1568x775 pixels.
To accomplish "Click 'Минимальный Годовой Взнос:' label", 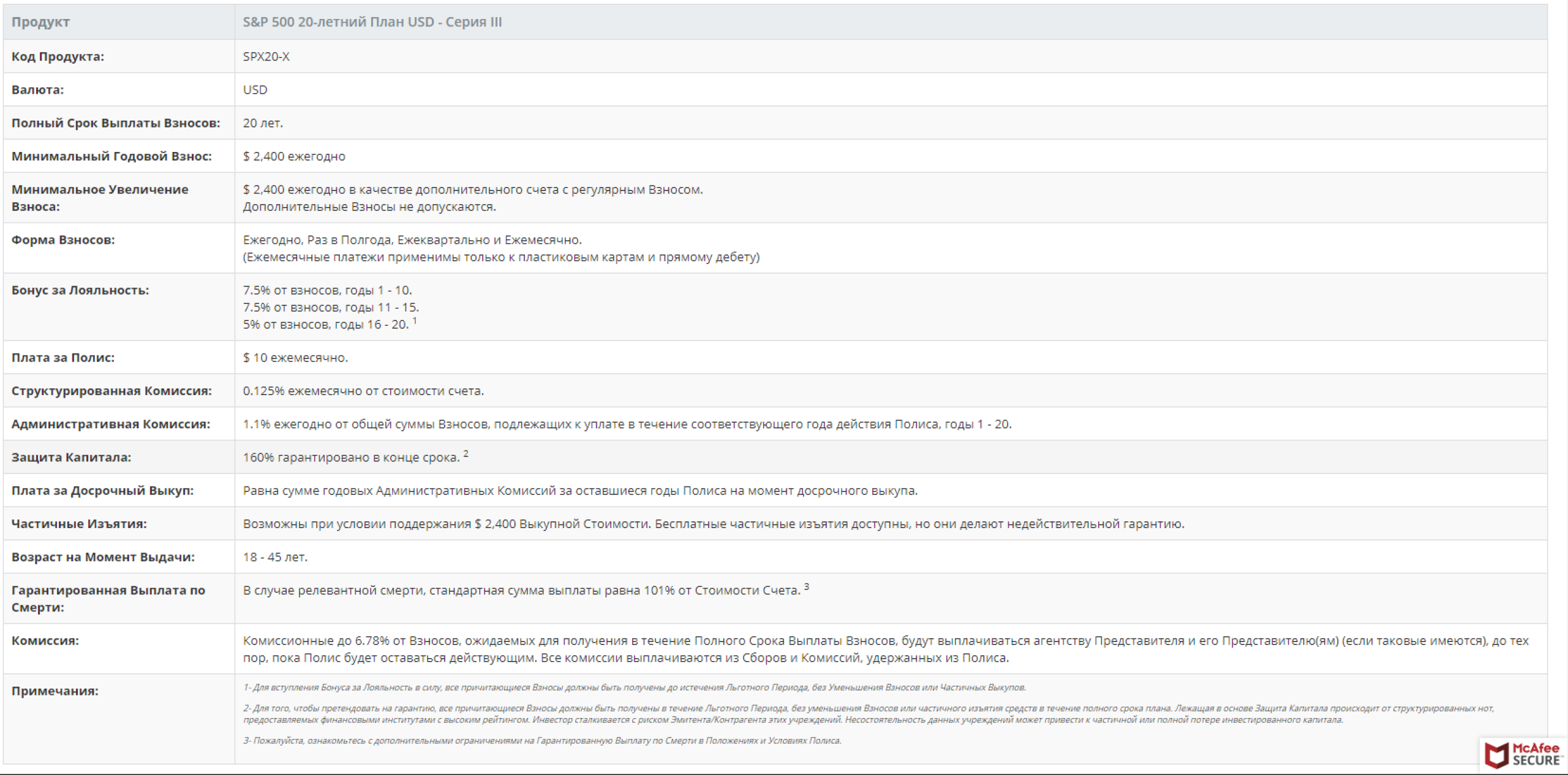I will click(x=111, y=156).
